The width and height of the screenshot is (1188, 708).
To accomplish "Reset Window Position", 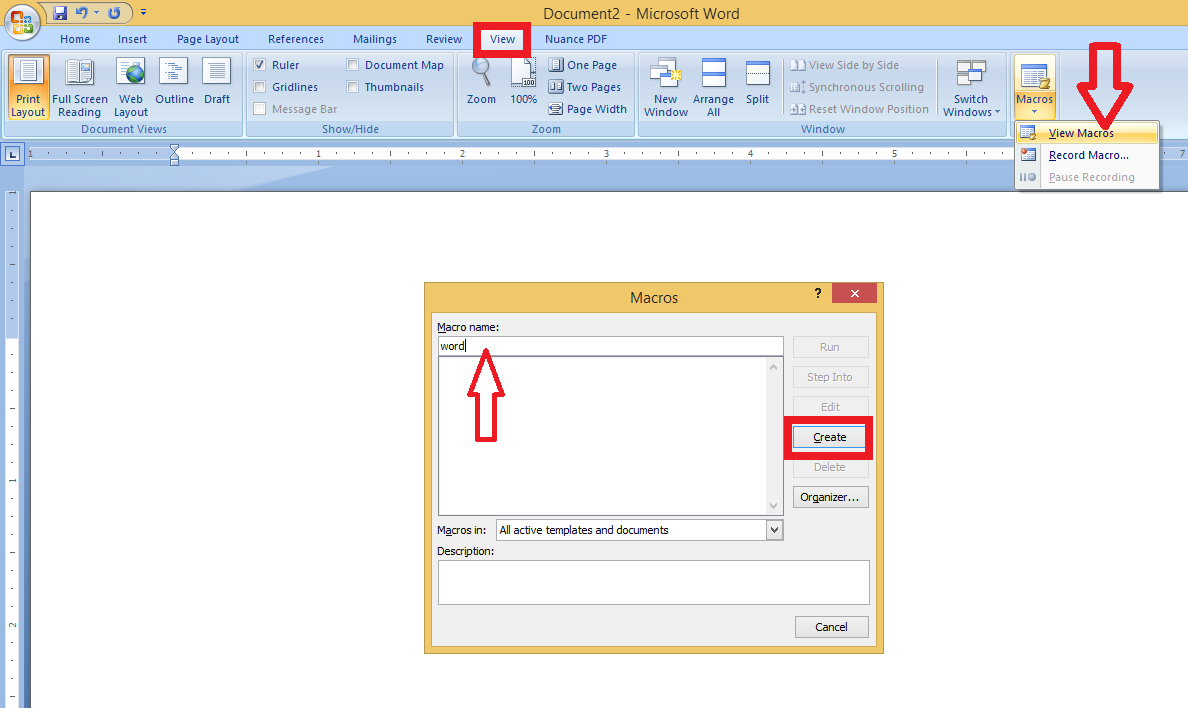I will 859,109.
